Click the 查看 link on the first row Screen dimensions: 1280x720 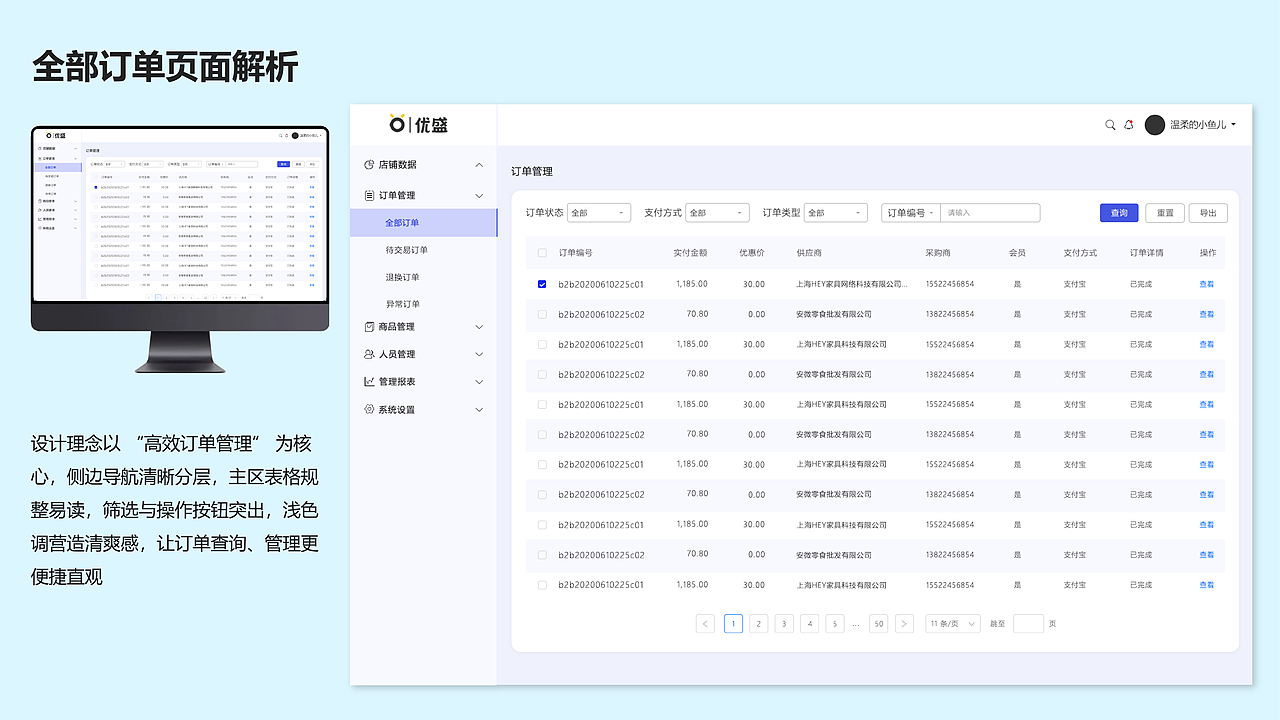pyautogui.click(x=1206, y=284)
